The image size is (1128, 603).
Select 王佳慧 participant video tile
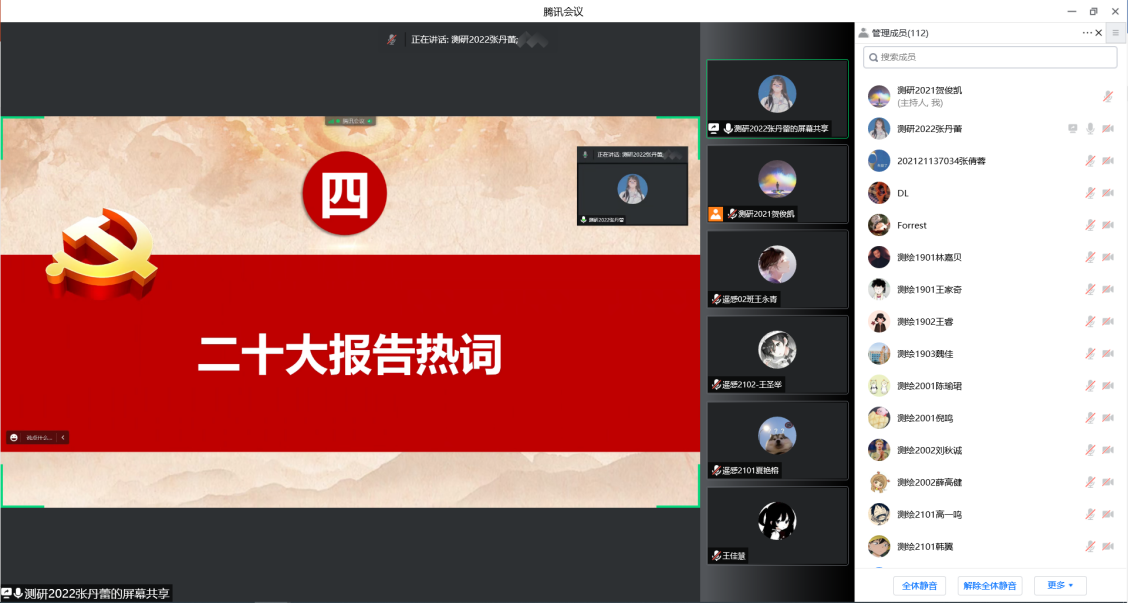(x=777, y=525)
